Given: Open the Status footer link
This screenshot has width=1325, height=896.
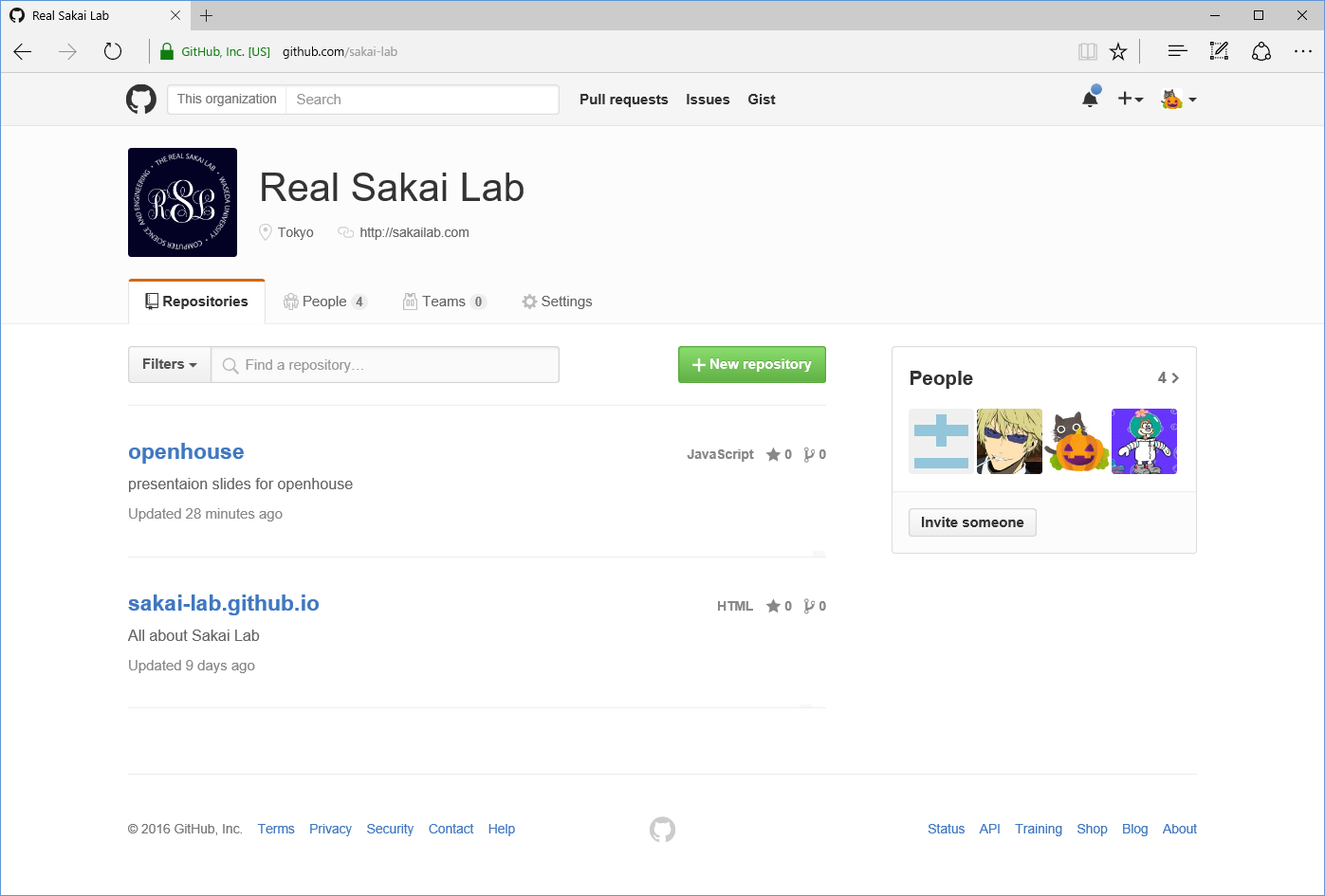Looking at the screenshot, I should (946, 829).
